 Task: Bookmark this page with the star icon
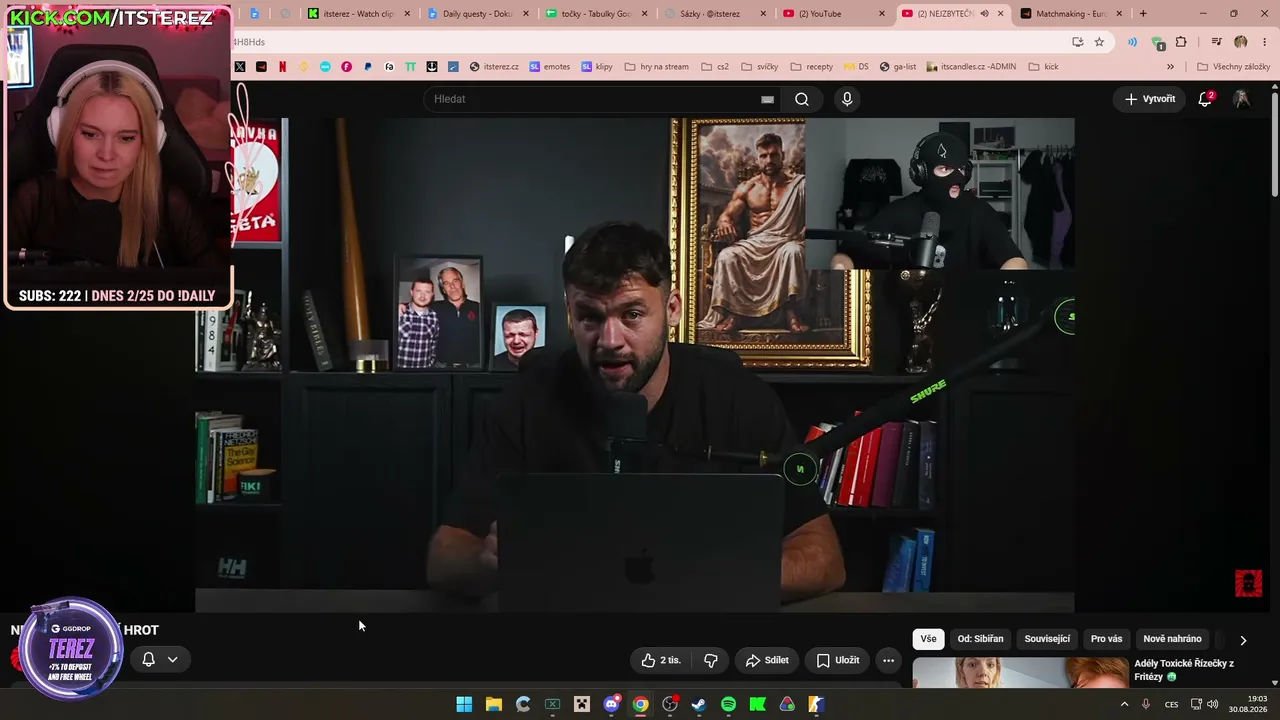pyautogui.click(x=1099, y=42)
